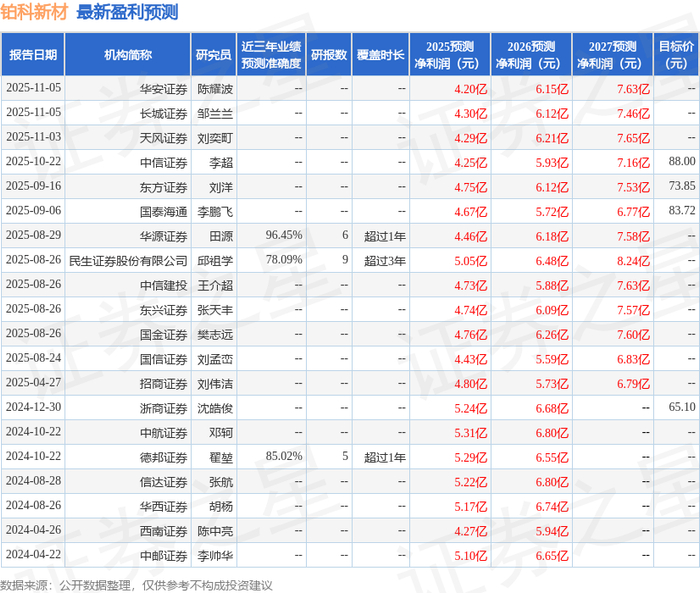Click accuracy value 85.02%
700x593 pixels.
pos(284,456)
